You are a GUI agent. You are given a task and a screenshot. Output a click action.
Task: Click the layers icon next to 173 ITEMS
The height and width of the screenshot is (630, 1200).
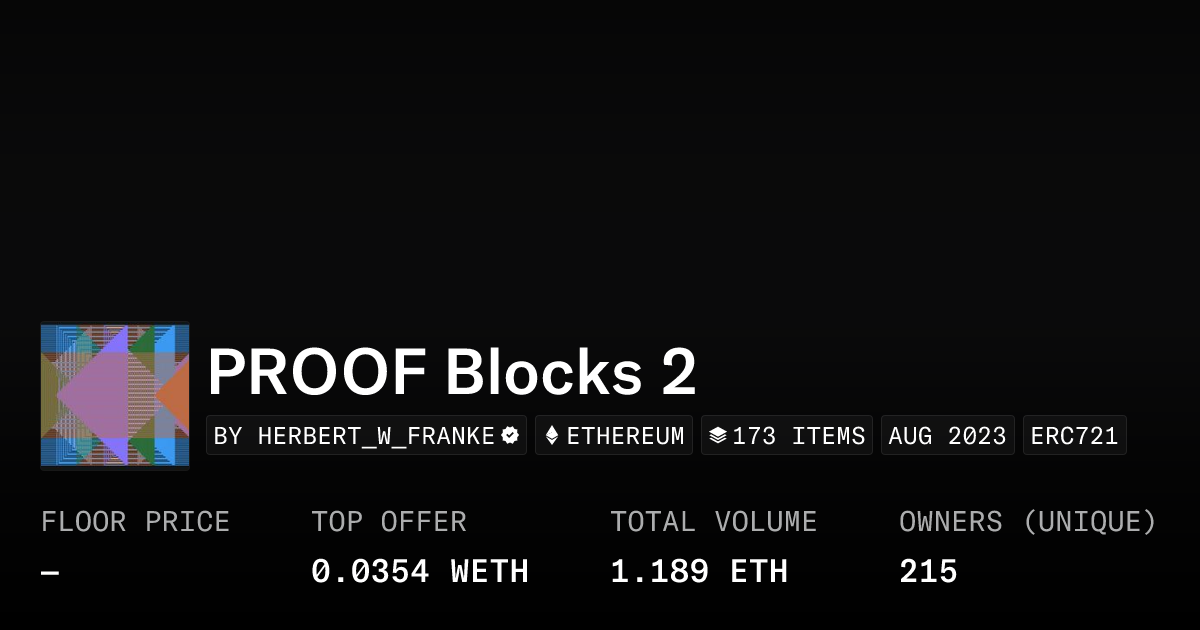717,434
